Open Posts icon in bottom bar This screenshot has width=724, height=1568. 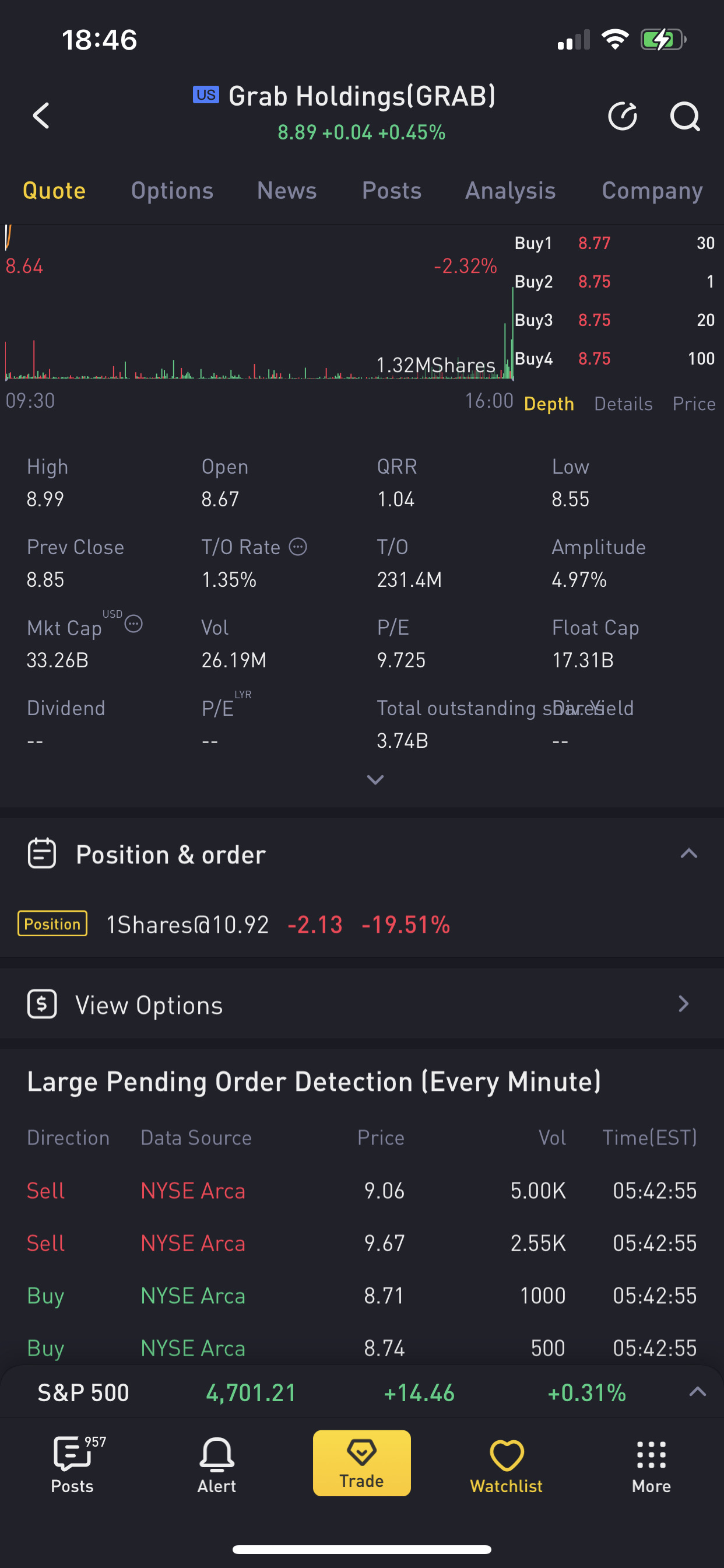coord(72,1455)
